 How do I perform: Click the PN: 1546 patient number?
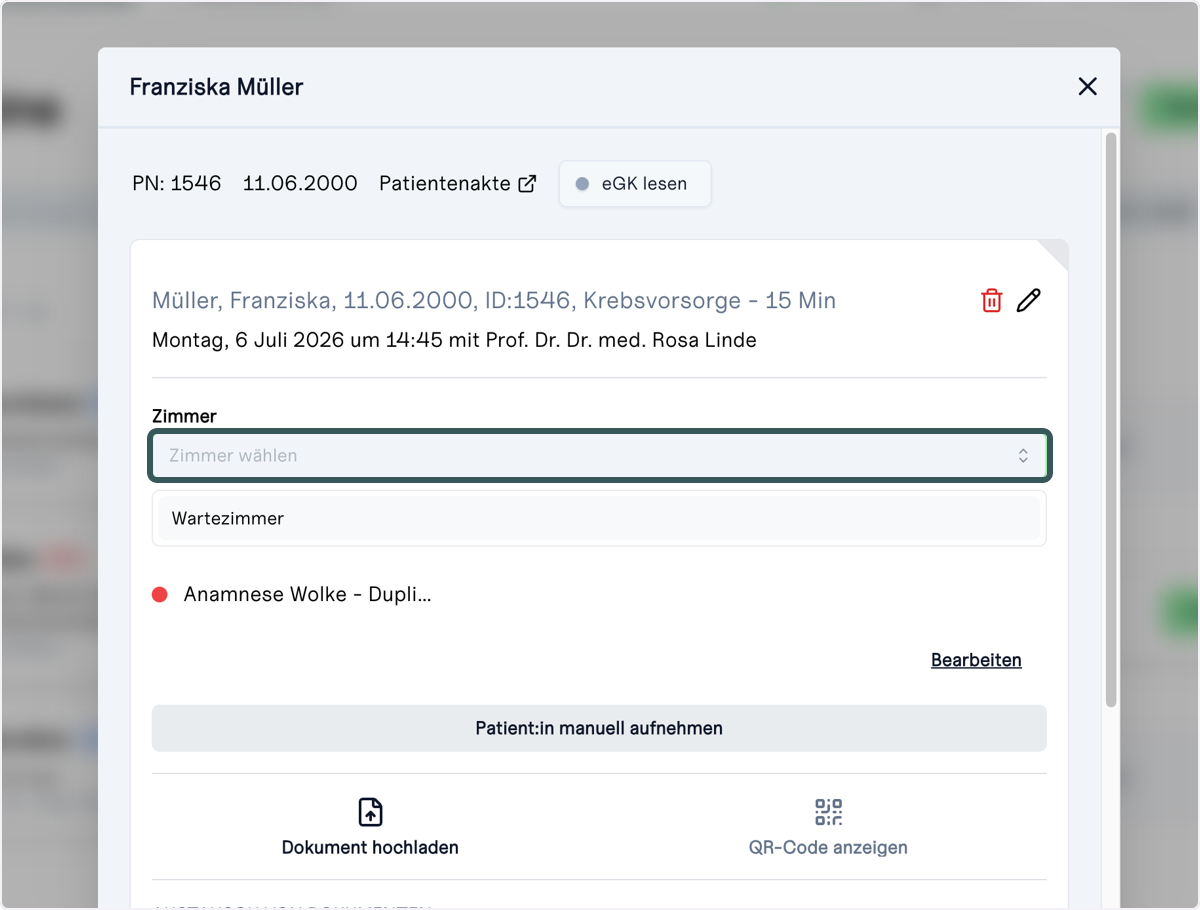pos(177,184)
